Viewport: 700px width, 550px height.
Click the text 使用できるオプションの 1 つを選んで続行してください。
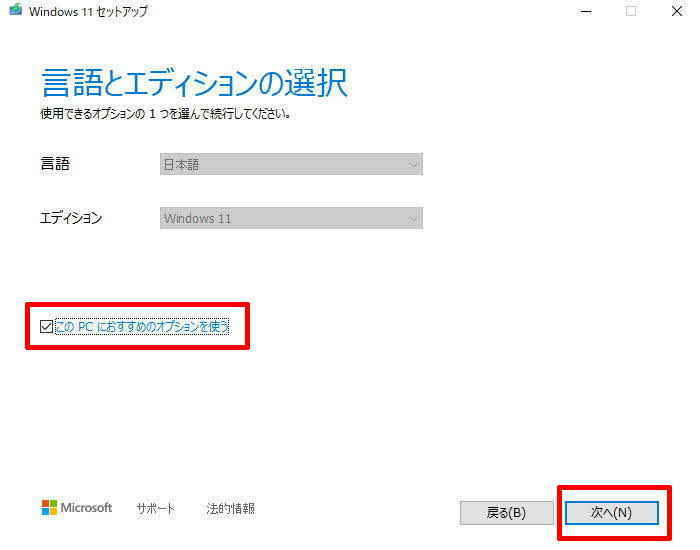166,114
